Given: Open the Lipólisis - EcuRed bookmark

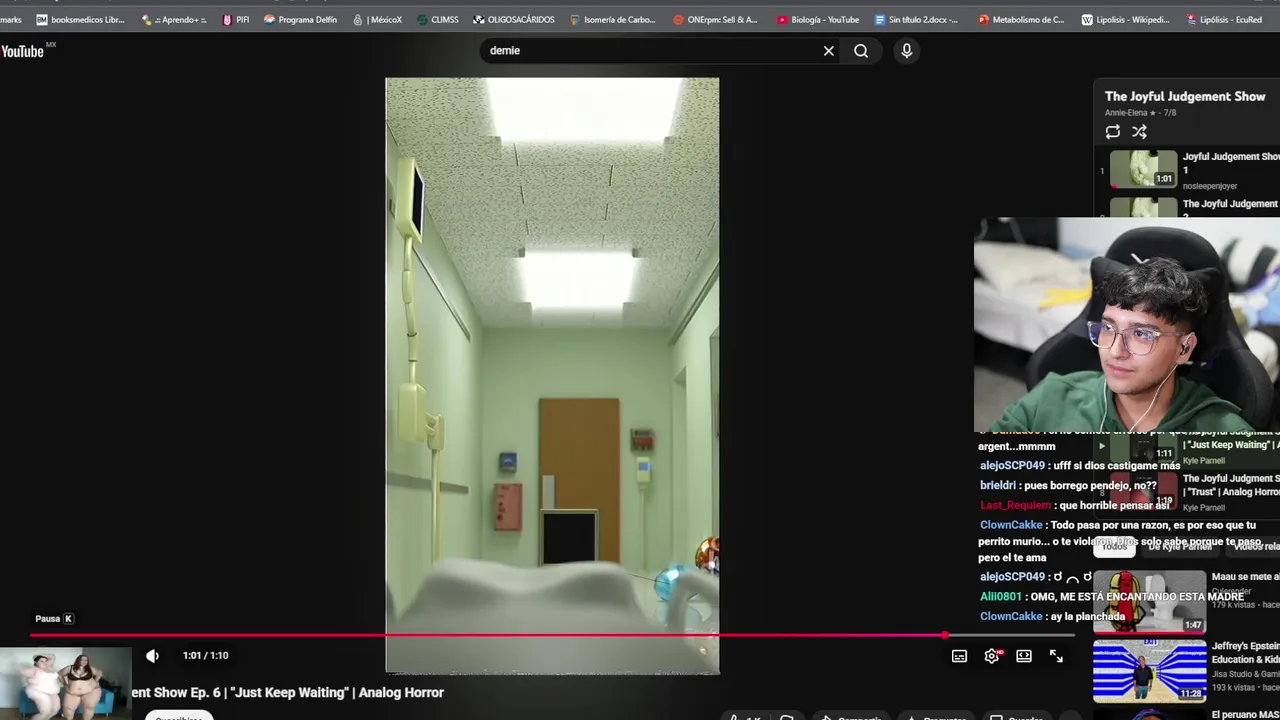Looking at the screenshot, I should click(1223, 19).
